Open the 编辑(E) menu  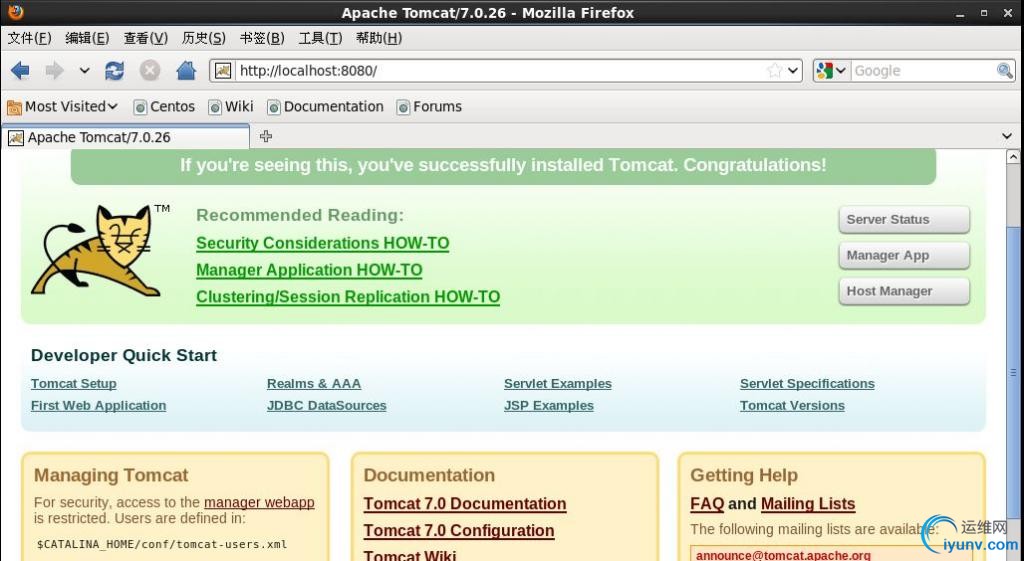[88, 38]
